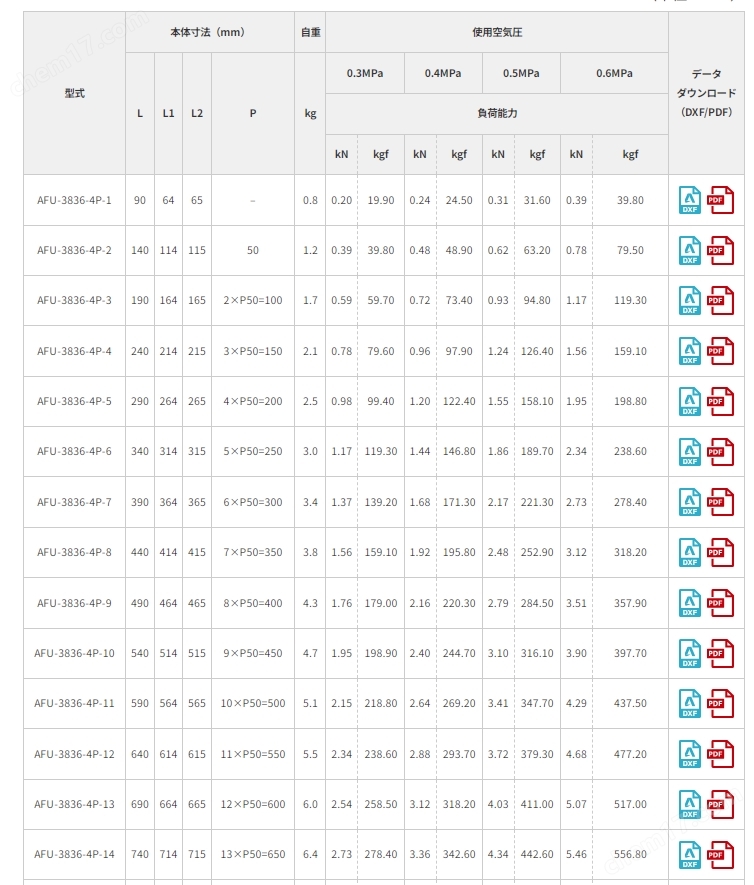Click the 使用空気圧 header
The width and height of the screenshot is (754, 885).
pos(497,32)
